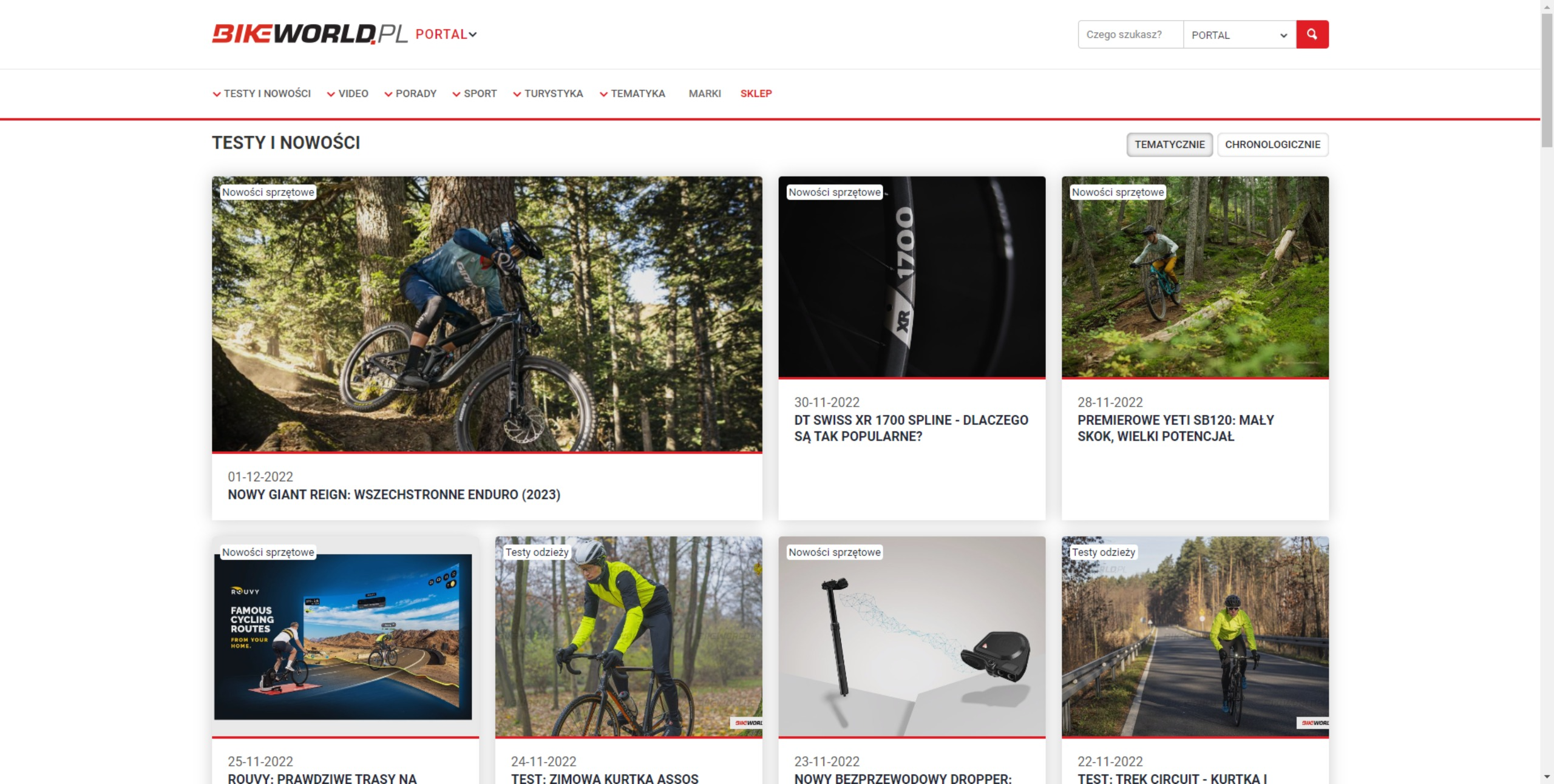
Task: Click the red search magnifier button
Action: 1312,35
